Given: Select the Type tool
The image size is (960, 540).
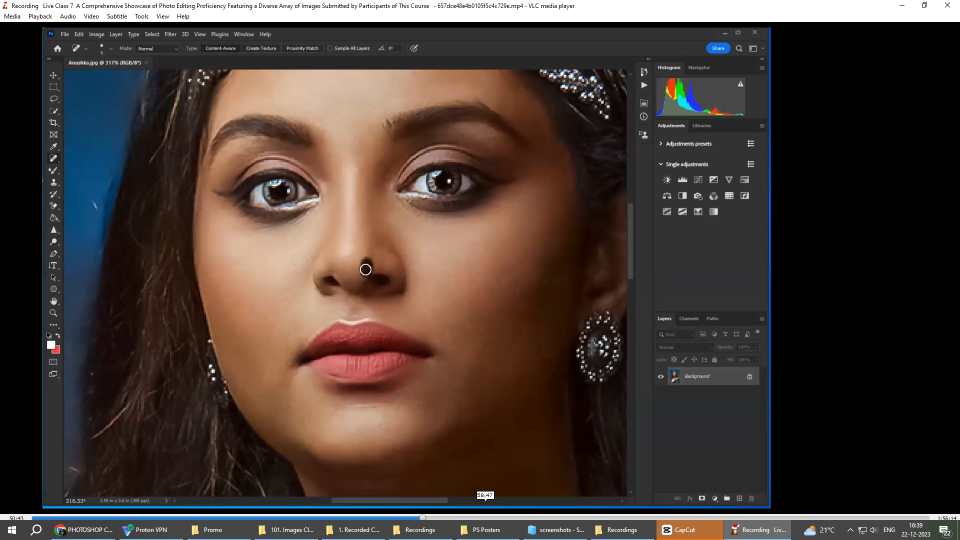Looking at the screenshot, I should click(54, 266).
